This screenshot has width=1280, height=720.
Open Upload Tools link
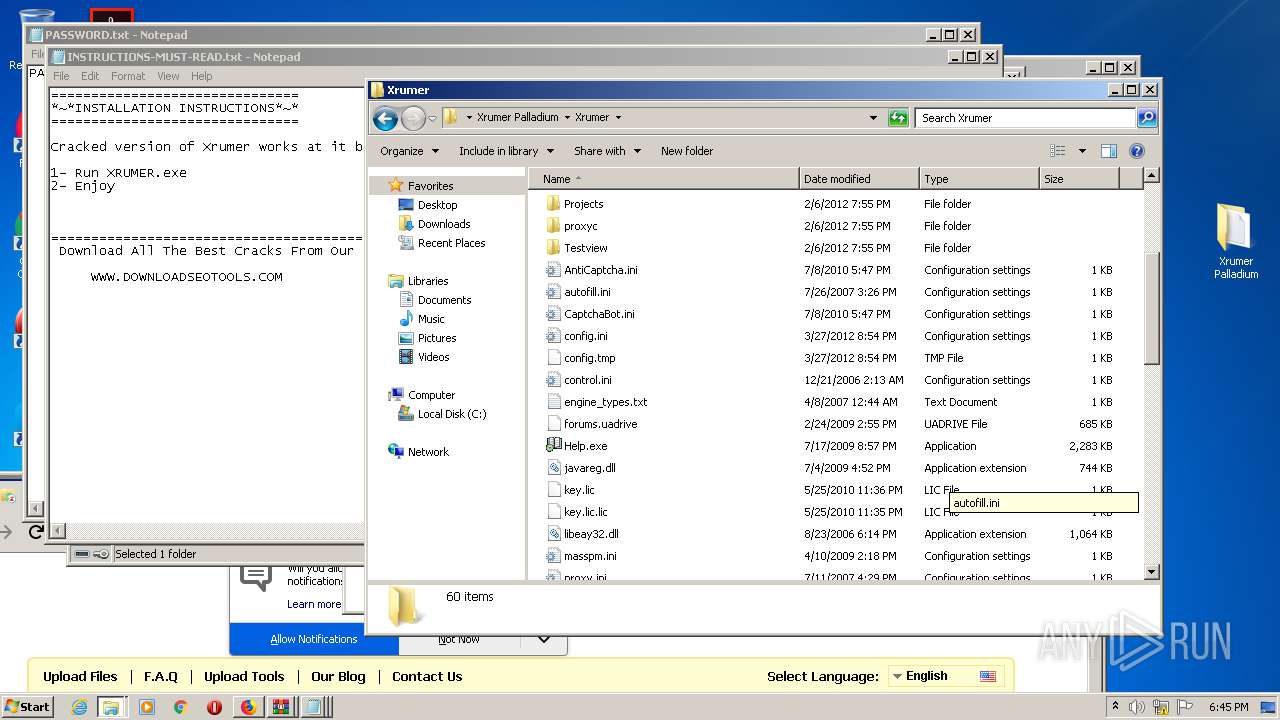[x=244, y=676]
